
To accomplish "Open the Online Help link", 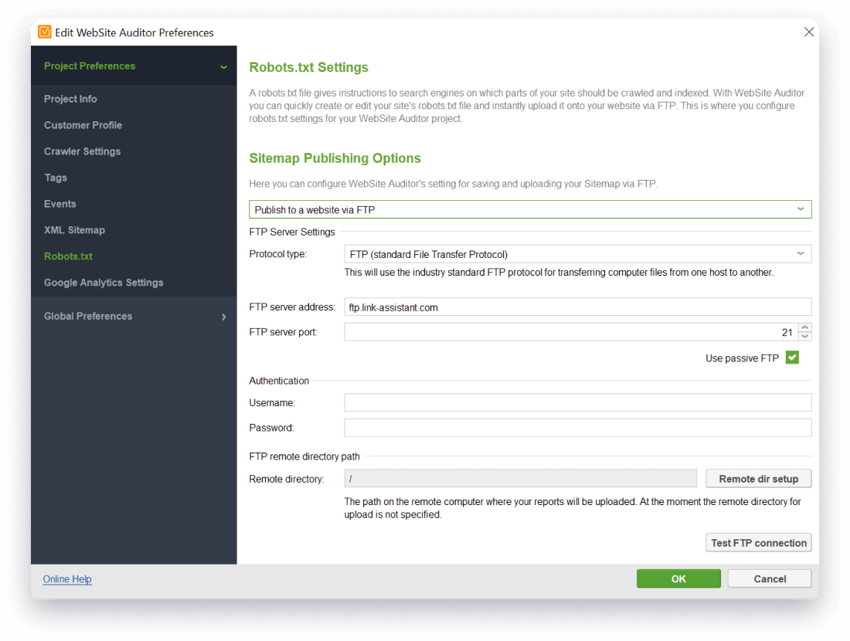I will click(66, 579).
